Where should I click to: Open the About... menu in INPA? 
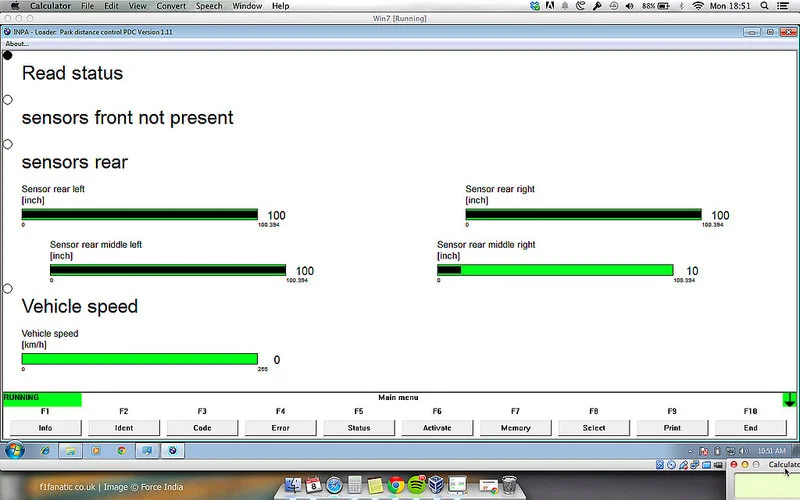click(x=17, y=44)
